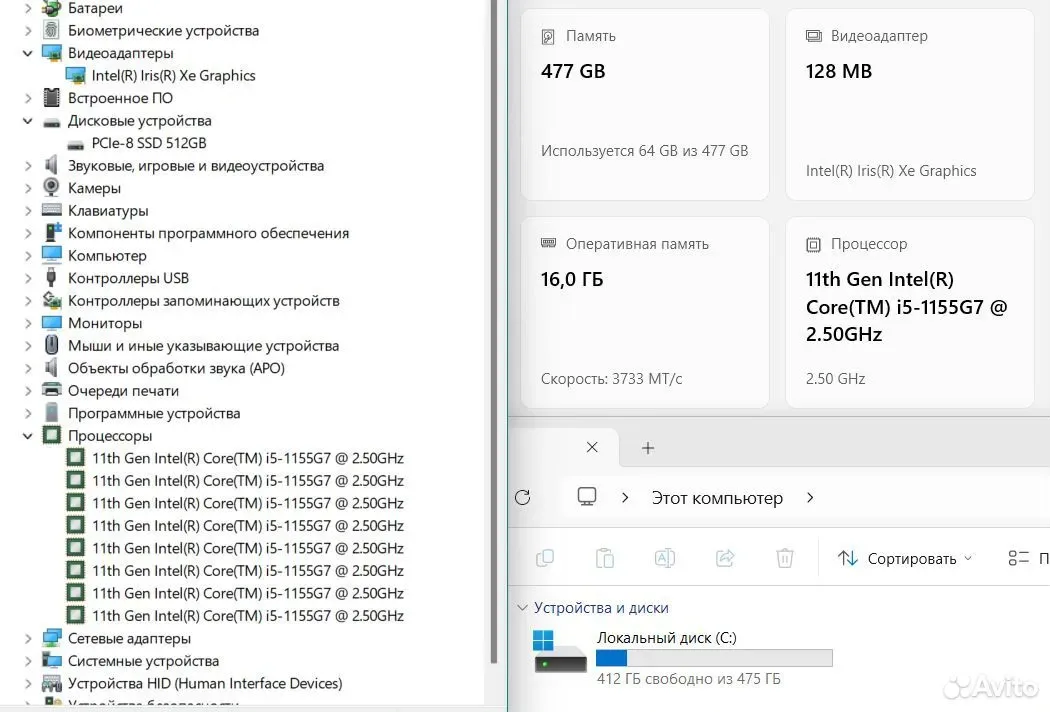Click the computer icon in address bar

(587, 497)
